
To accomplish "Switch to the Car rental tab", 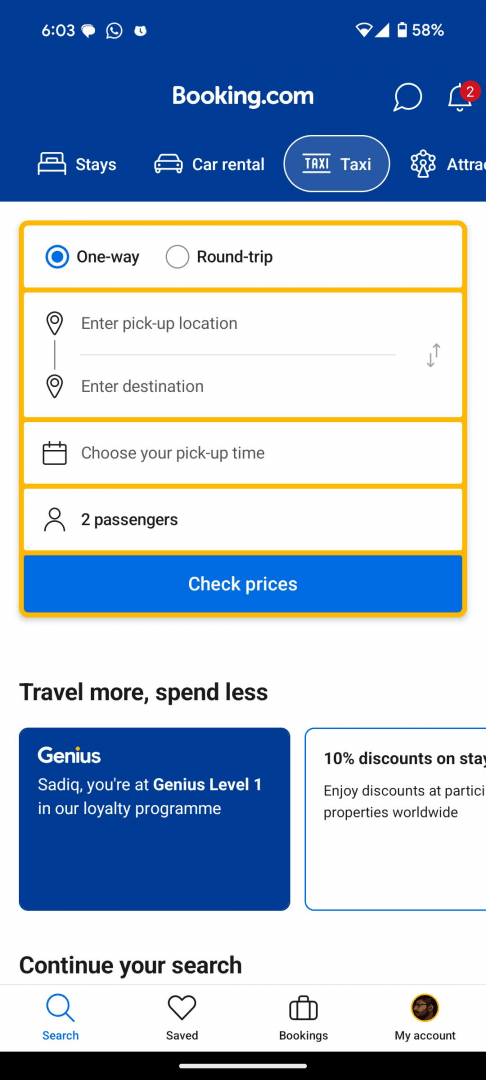I will [209, 165].
